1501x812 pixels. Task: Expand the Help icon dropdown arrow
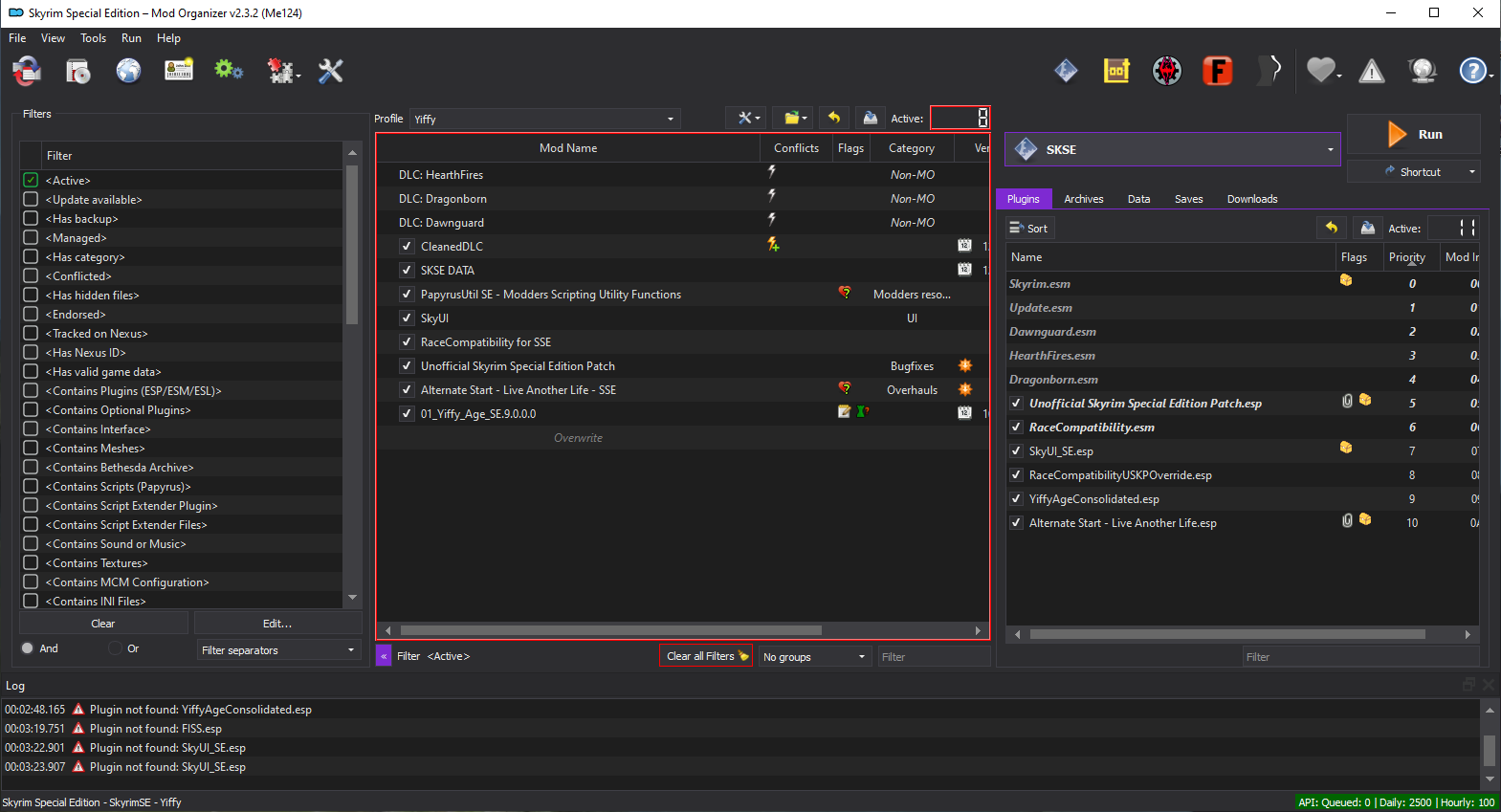[x=1490, y=75]
